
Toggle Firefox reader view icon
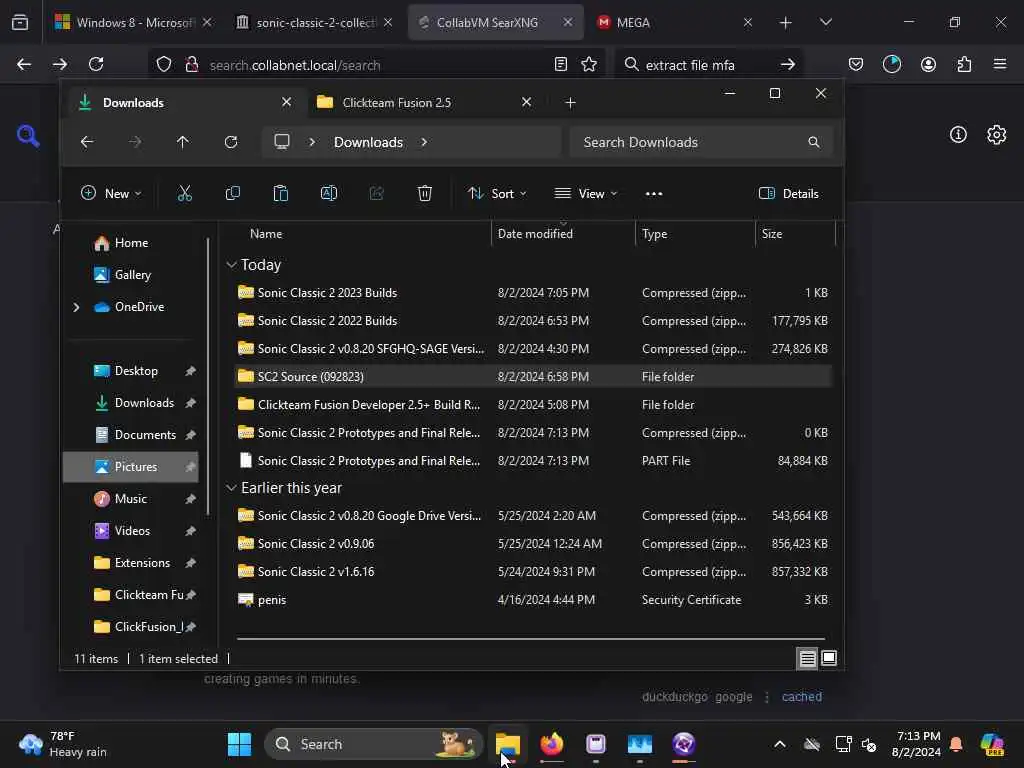click(x=560, y=64)
